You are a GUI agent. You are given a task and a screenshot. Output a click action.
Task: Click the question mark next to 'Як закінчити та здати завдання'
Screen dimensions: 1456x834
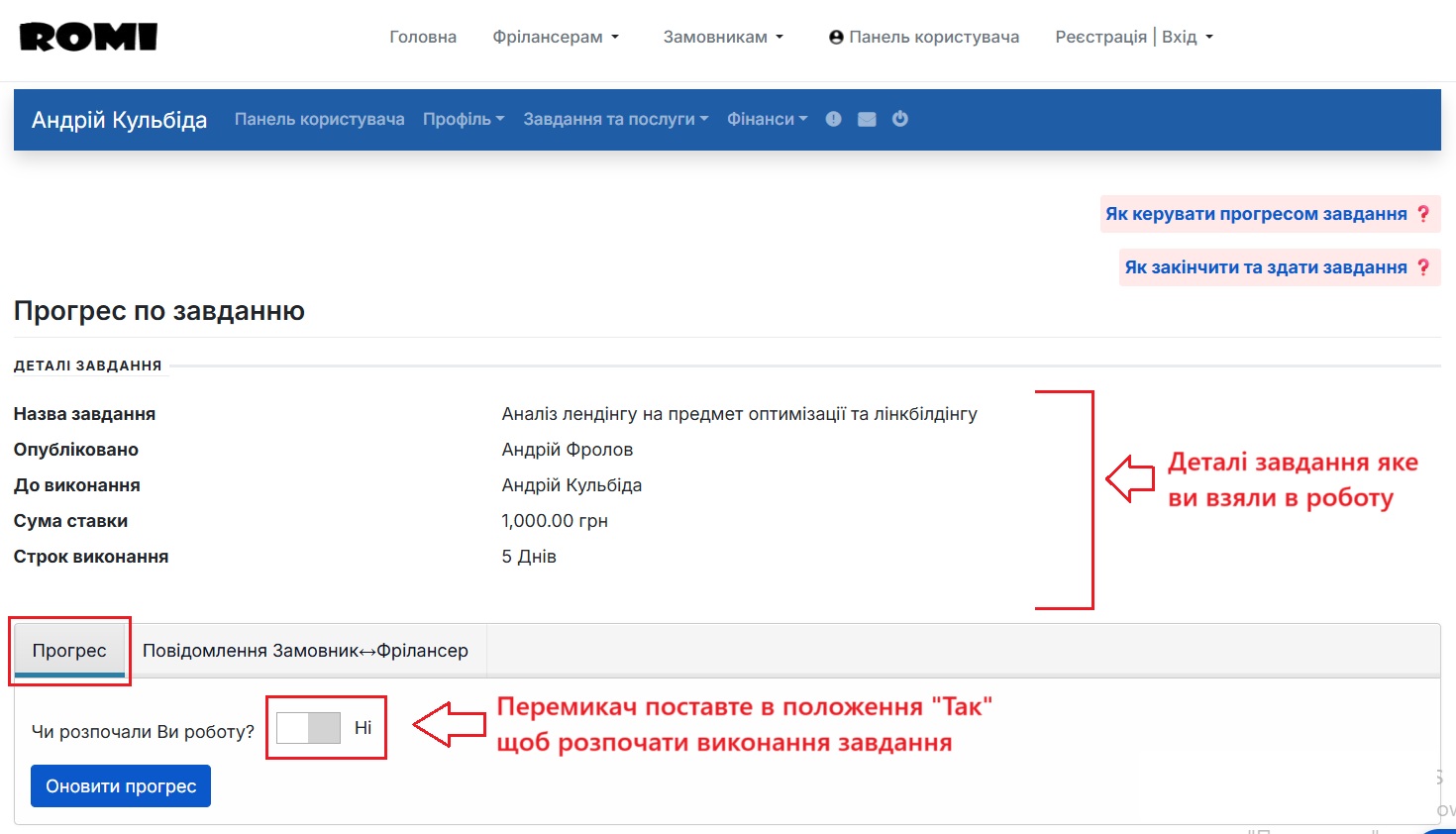coord(1423,266)
